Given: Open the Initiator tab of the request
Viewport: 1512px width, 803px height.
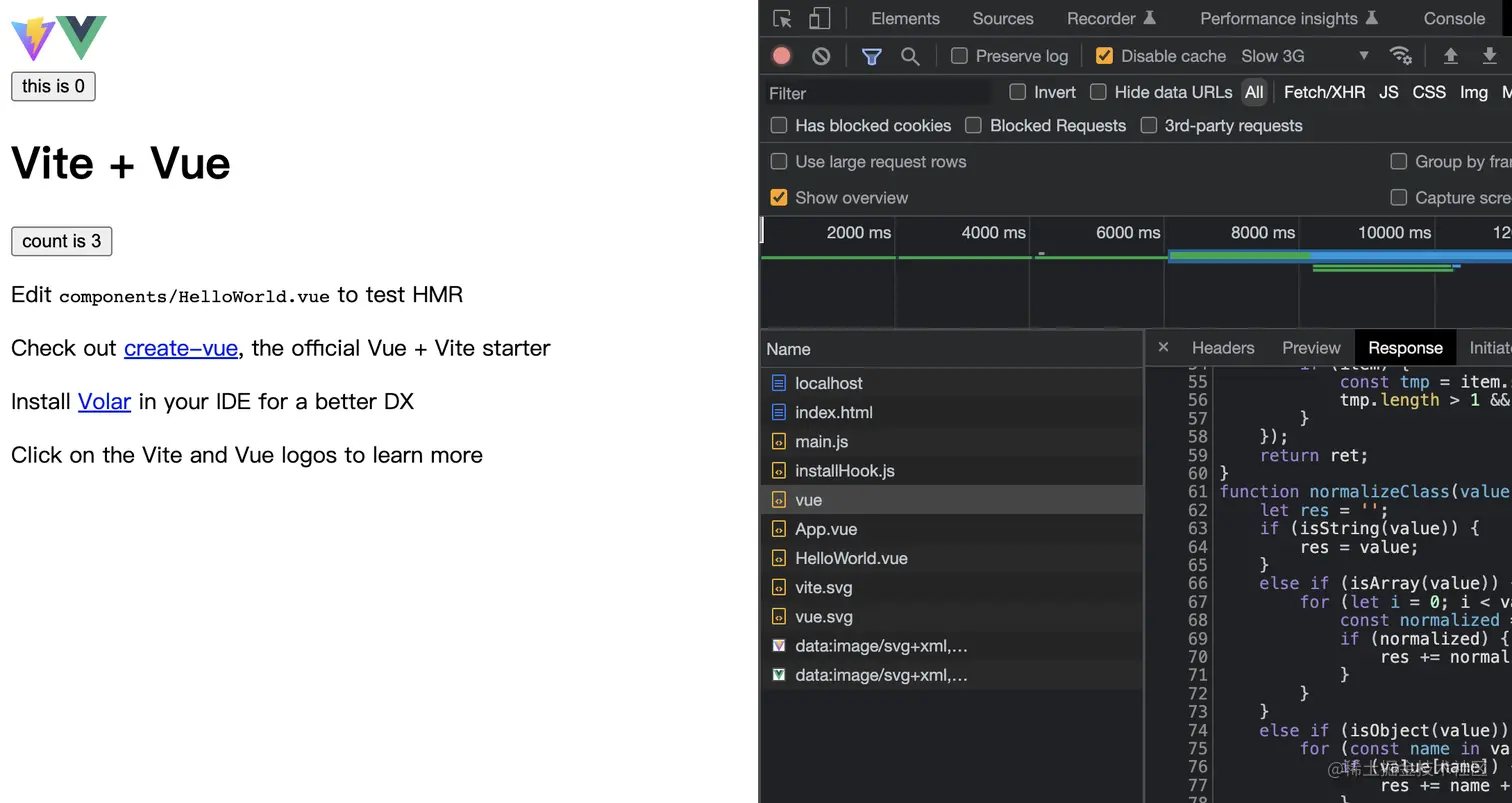Looking at the screenshot, I should (1490, 348).
